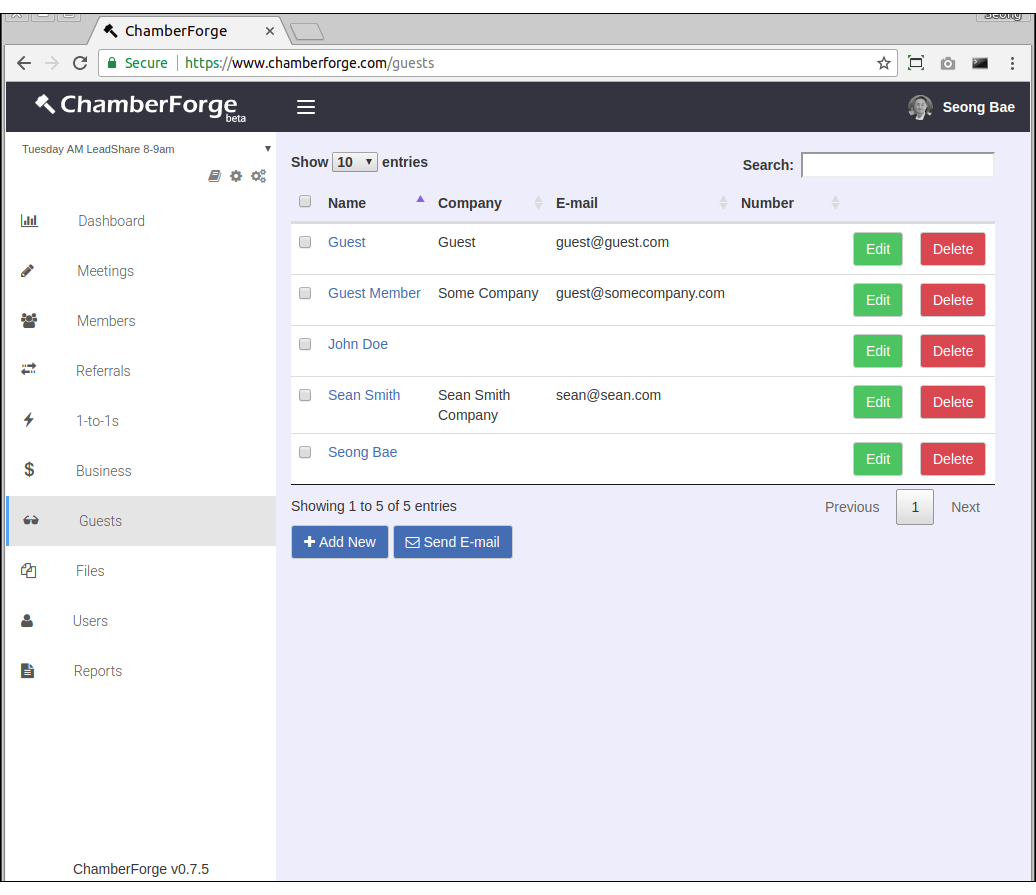Check the box for the John Doe row
Viewport: 1036px width, 895px height.
pos(305,344)
